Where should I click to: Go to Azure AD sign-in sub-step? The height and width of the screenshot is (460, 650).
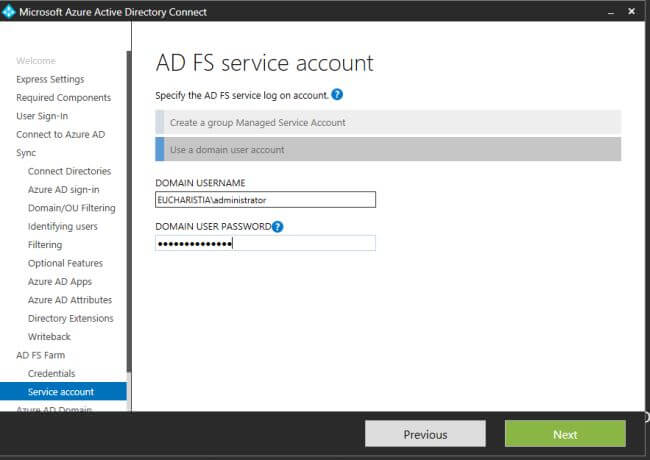(63, 190)
